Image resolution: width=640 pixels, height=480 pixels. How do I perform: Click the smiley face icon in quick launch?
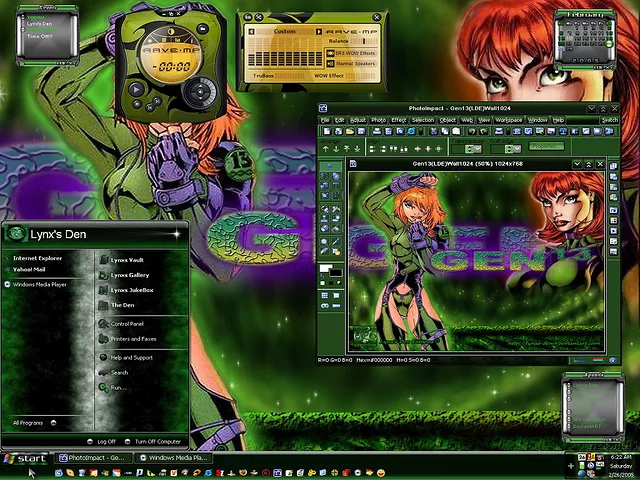click(381, 473)
